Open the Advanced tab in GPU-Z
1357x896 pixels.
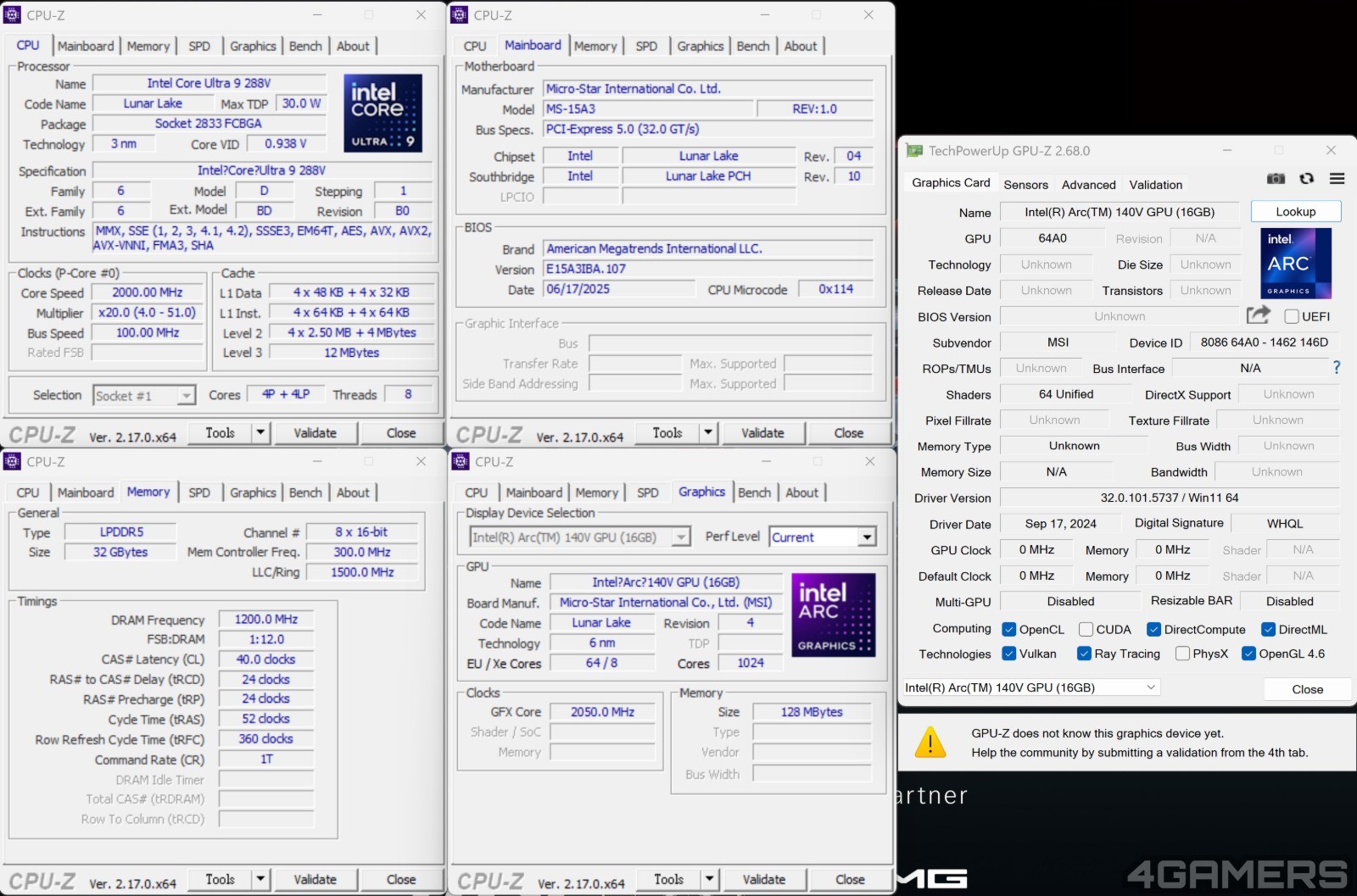coord(1088,185)
